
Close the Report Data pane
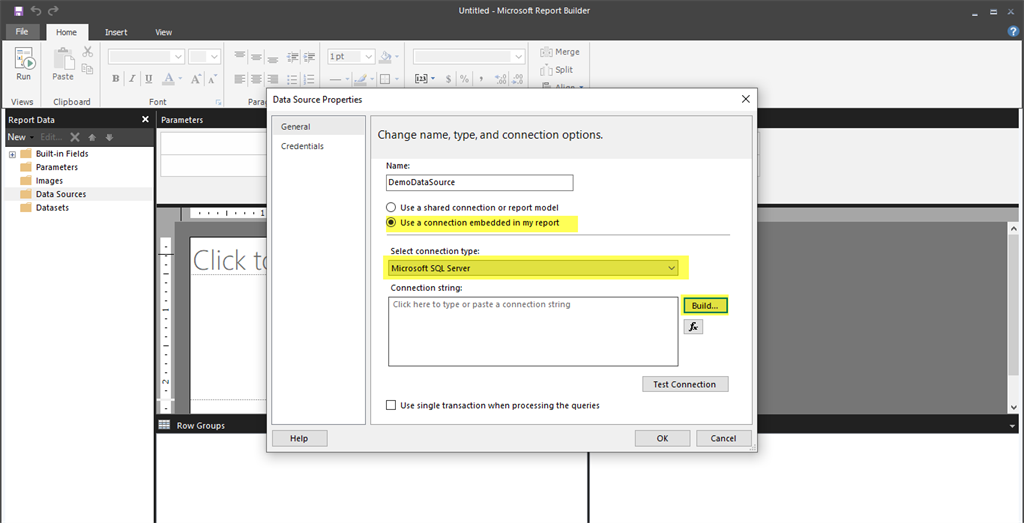pyautogui.click(x=146, y=119)
